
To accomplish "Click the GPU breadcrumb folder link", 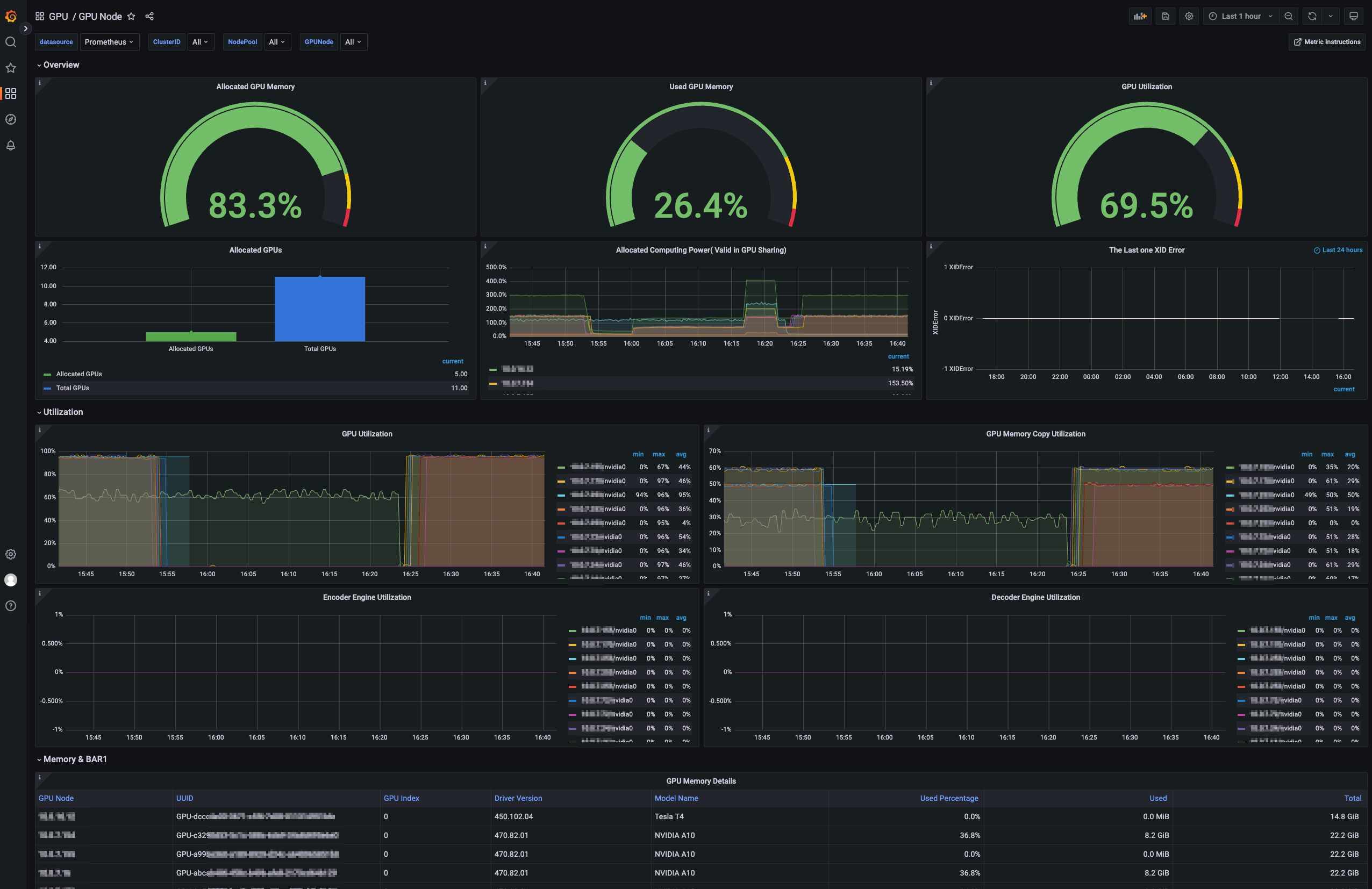I will [x=58, y=16].
